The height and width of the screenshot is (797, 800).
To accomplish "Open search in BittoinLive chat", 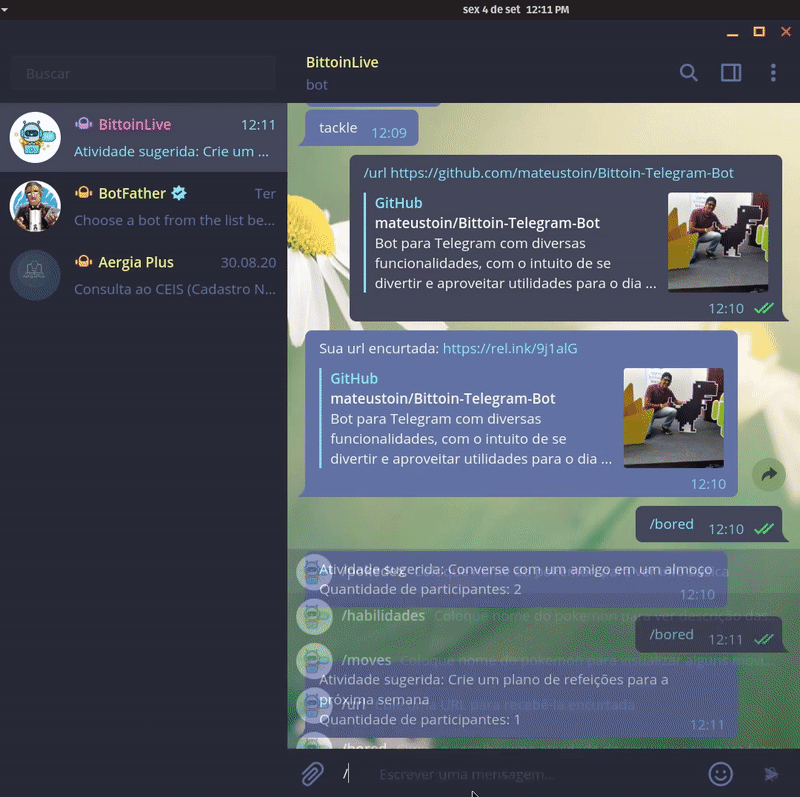I will coord(688,72).
